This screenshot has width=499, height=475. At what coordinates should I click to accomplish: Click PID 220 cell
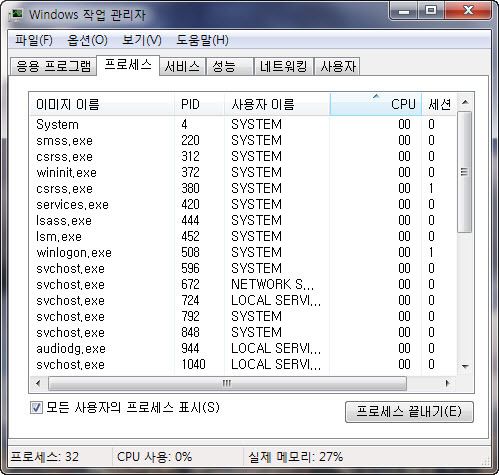tap(190, 140)
